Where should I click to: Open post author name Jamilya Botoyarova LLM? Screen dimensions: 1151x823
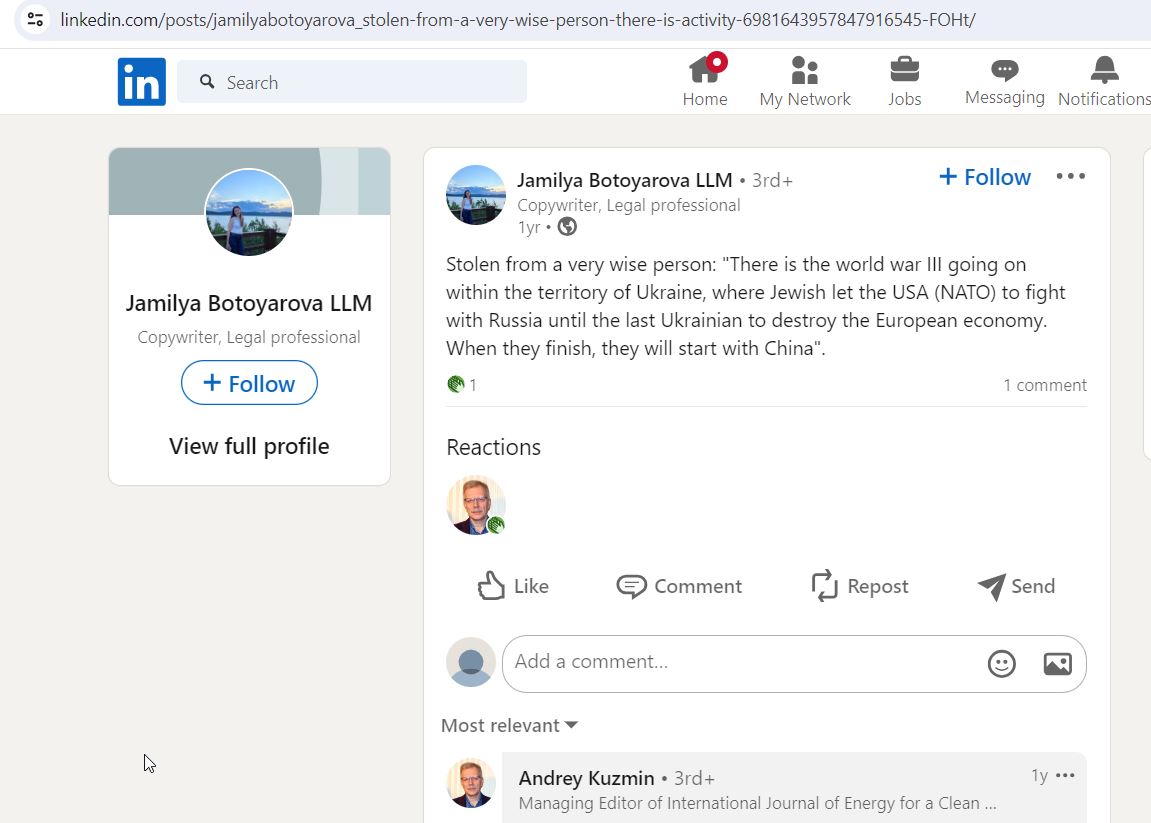click(x=625, y=180)
